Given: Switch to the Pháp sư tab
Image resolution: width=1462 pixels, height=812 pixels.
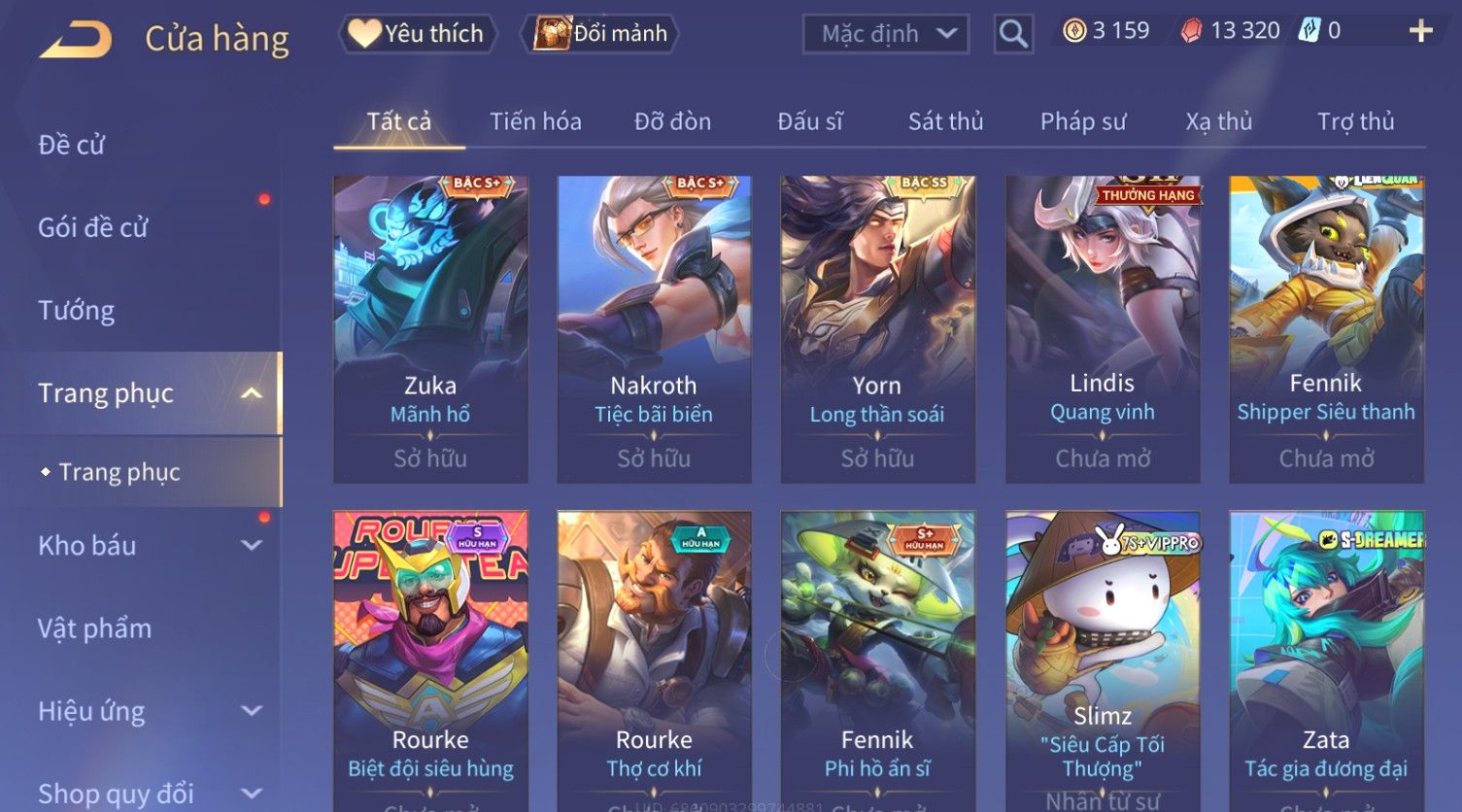Looking at the screenshot, I should [x=1083, y=121].
